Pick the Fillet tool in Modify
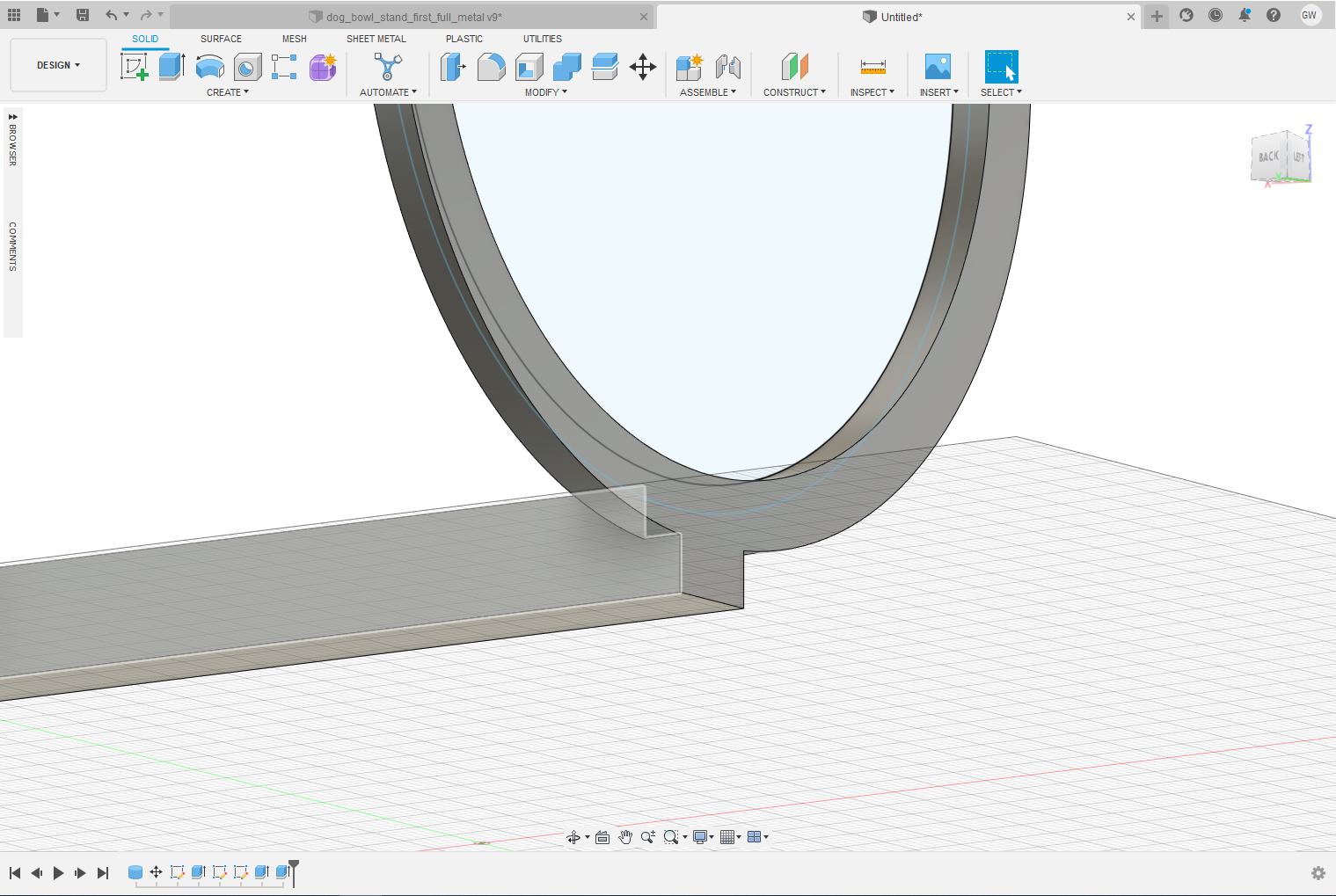1336x896 pixels. [x=491, y=67]
